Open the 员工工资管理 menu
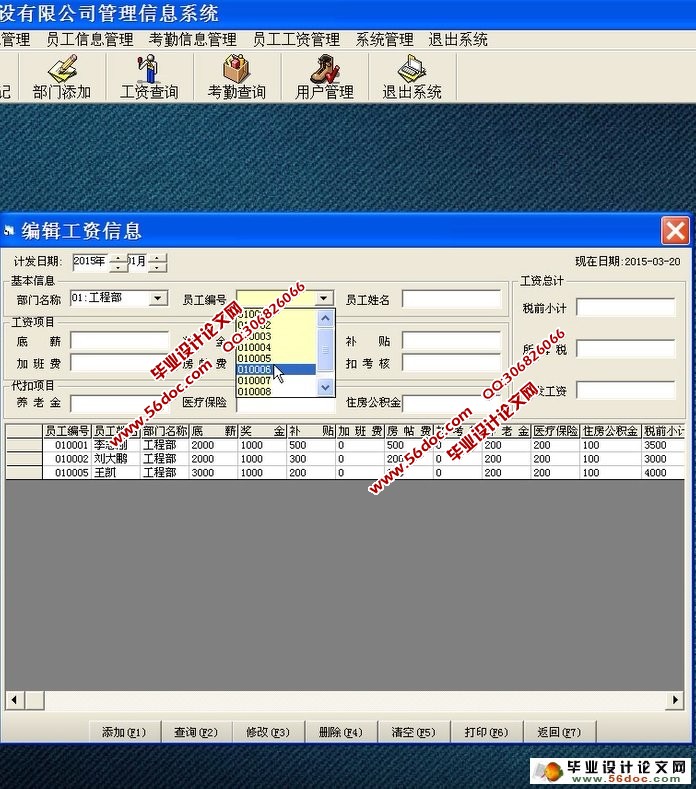Image resolution: width=696 pixels, height=789 pixels. pos(296,40)
